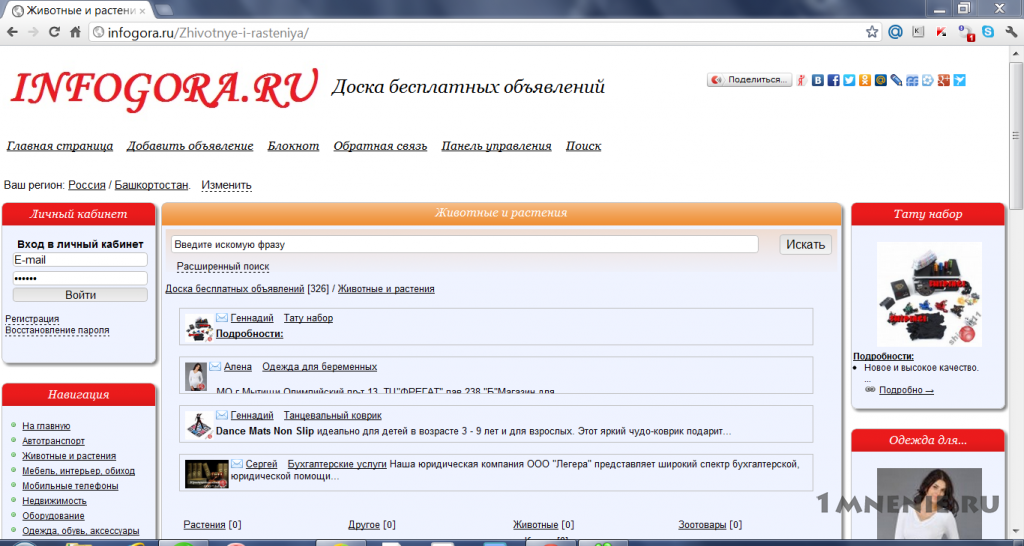The width and height of the screenshot is (1024, 546).
Task: Click the Войти login button
Action: point(80,295)
